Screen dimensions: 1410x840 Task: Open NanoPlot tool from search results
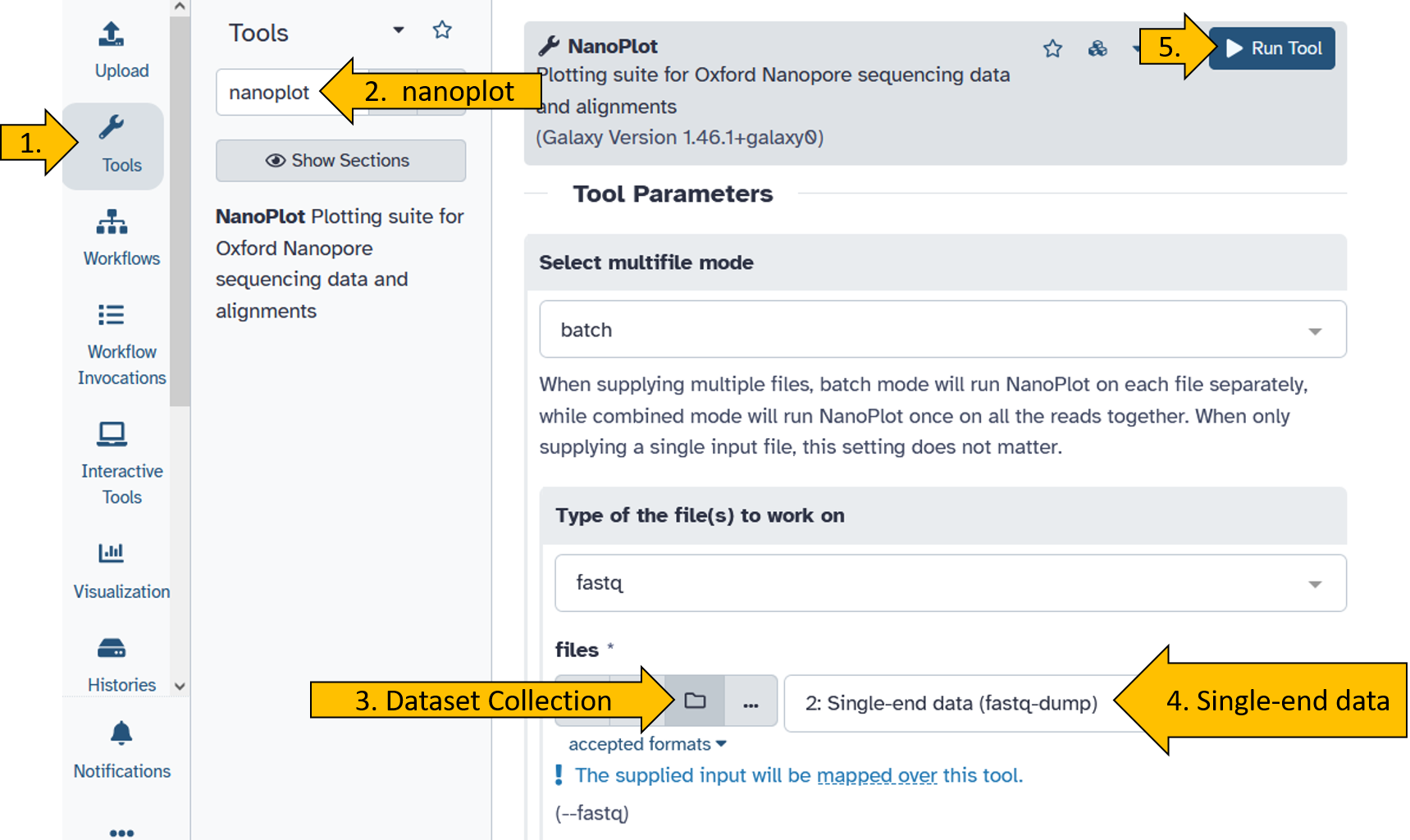point(340,263)
